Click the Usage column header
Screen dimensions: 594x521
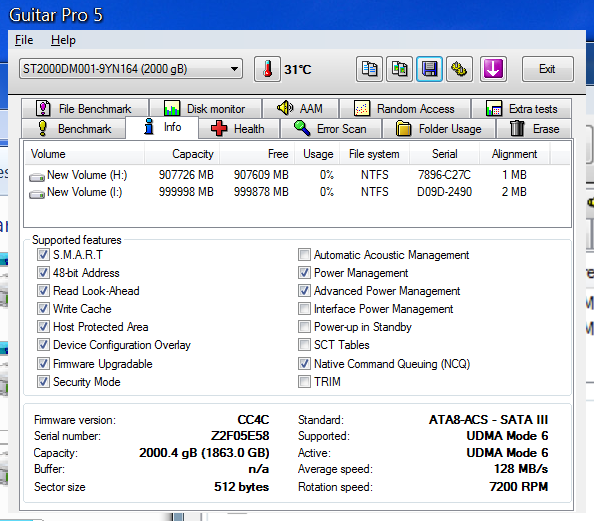tap(317, 153)
